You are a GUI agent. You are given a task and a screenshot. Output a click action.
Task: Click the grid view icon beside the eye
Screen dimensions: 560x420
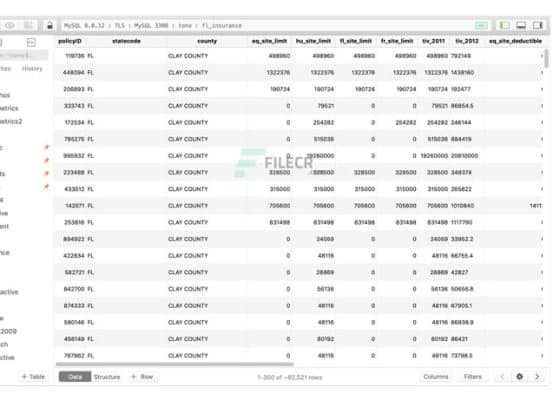[28, 25]
